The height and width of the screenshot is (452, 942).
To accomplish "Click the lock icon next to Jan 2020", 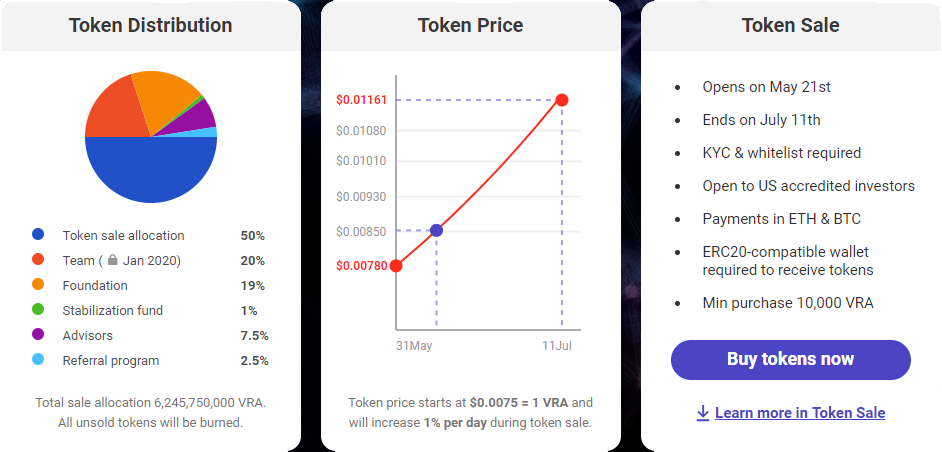I will 113,261.
